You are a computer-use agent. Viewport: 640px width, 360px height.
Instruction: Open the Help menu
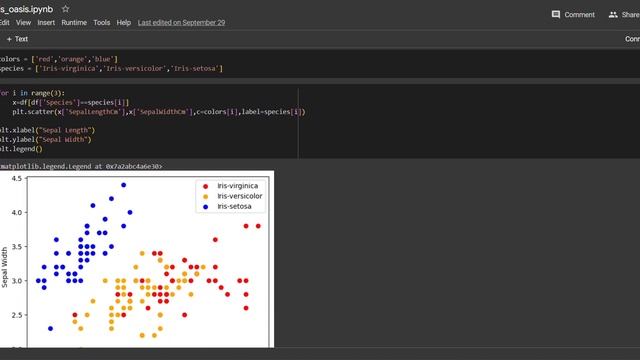124,22
